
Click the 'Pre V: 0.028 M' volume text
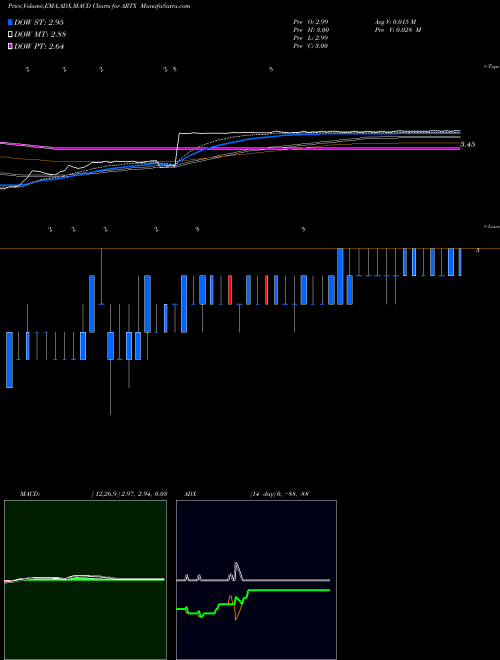coord(397,30)
